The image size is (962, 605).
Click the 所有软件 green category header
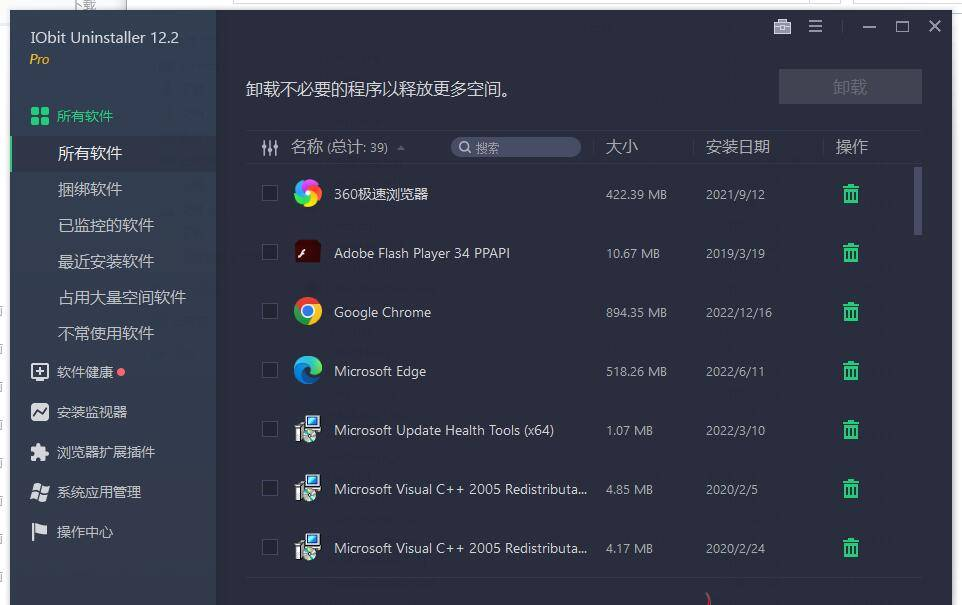(x=85, y=116)
